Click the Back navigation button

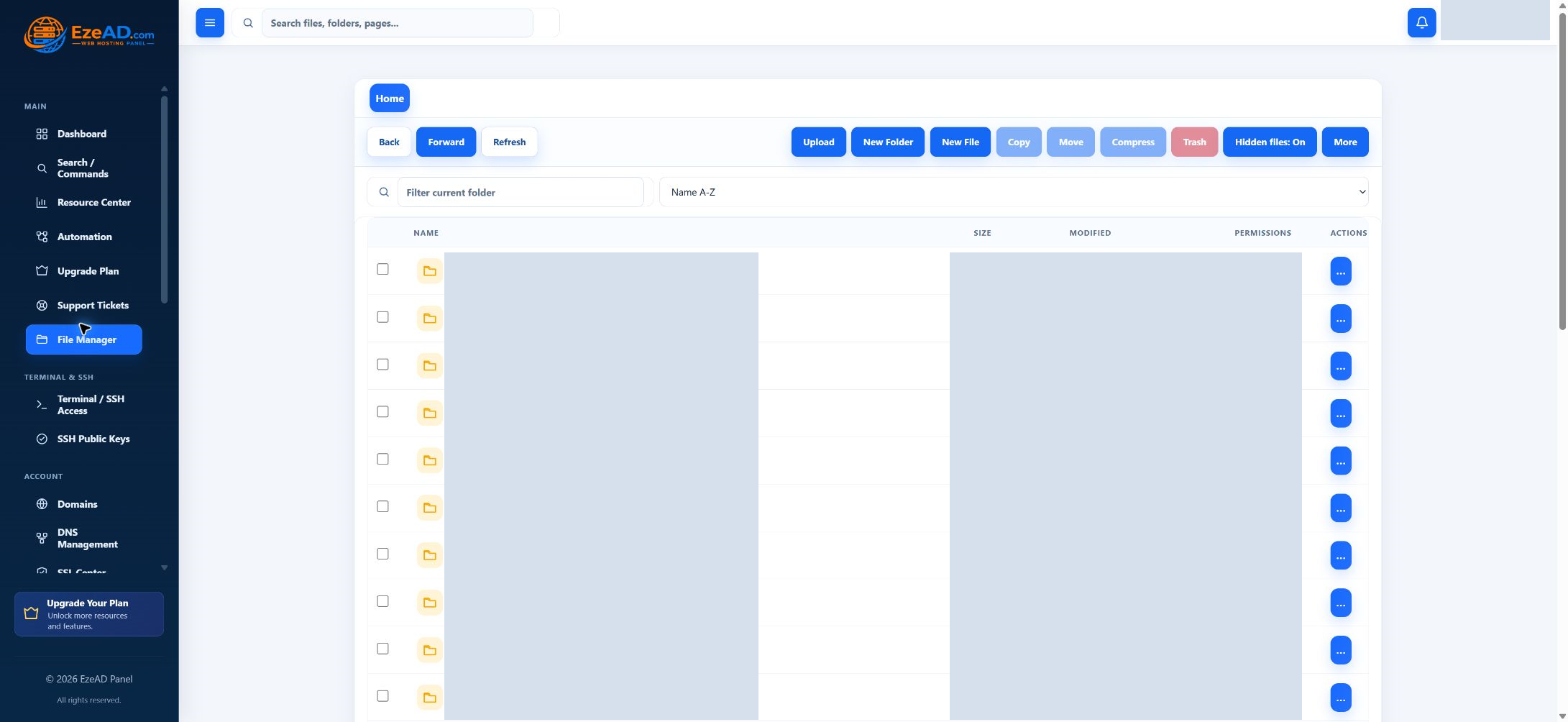(389, 142)
